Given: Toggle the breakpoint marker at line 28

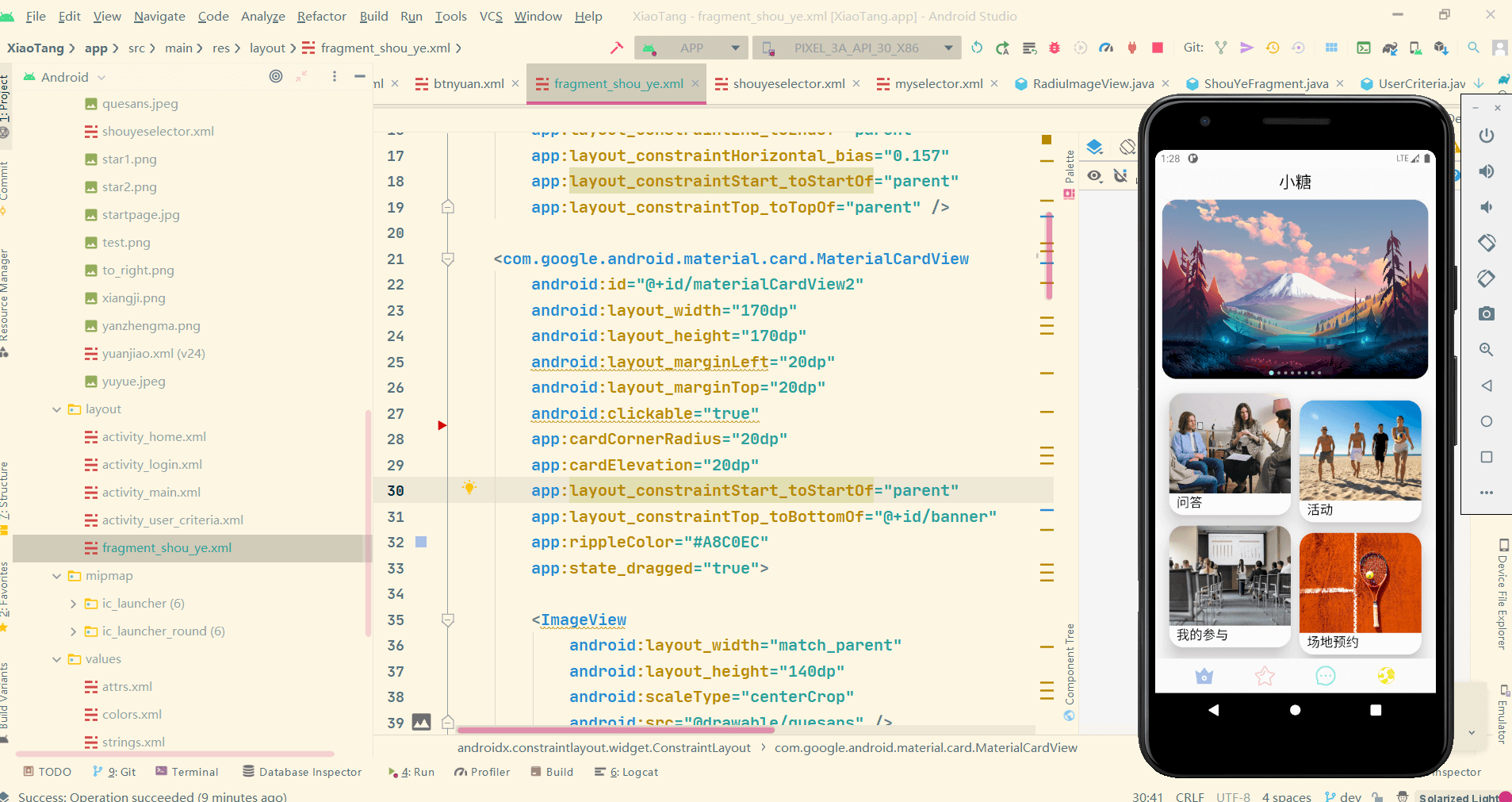Looking at the screenshot, I should click(442, 426).
